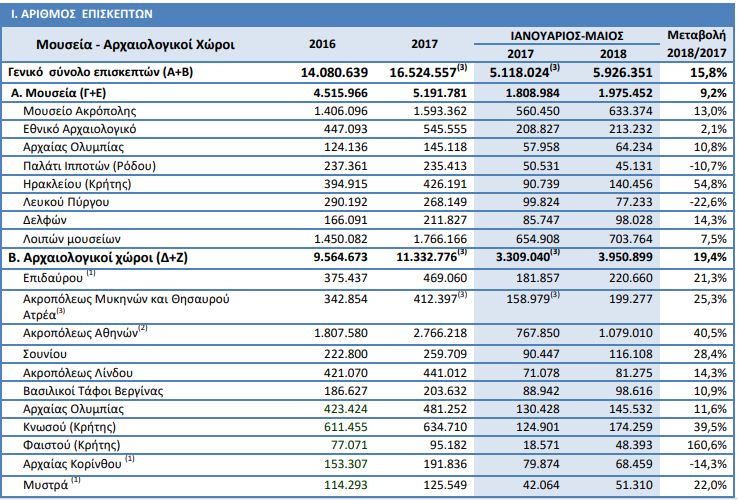Click the site value 423.424 for Αρχαίας Ολυμπίας
This screenshot has height=500, width=738.
click(346, 409)
